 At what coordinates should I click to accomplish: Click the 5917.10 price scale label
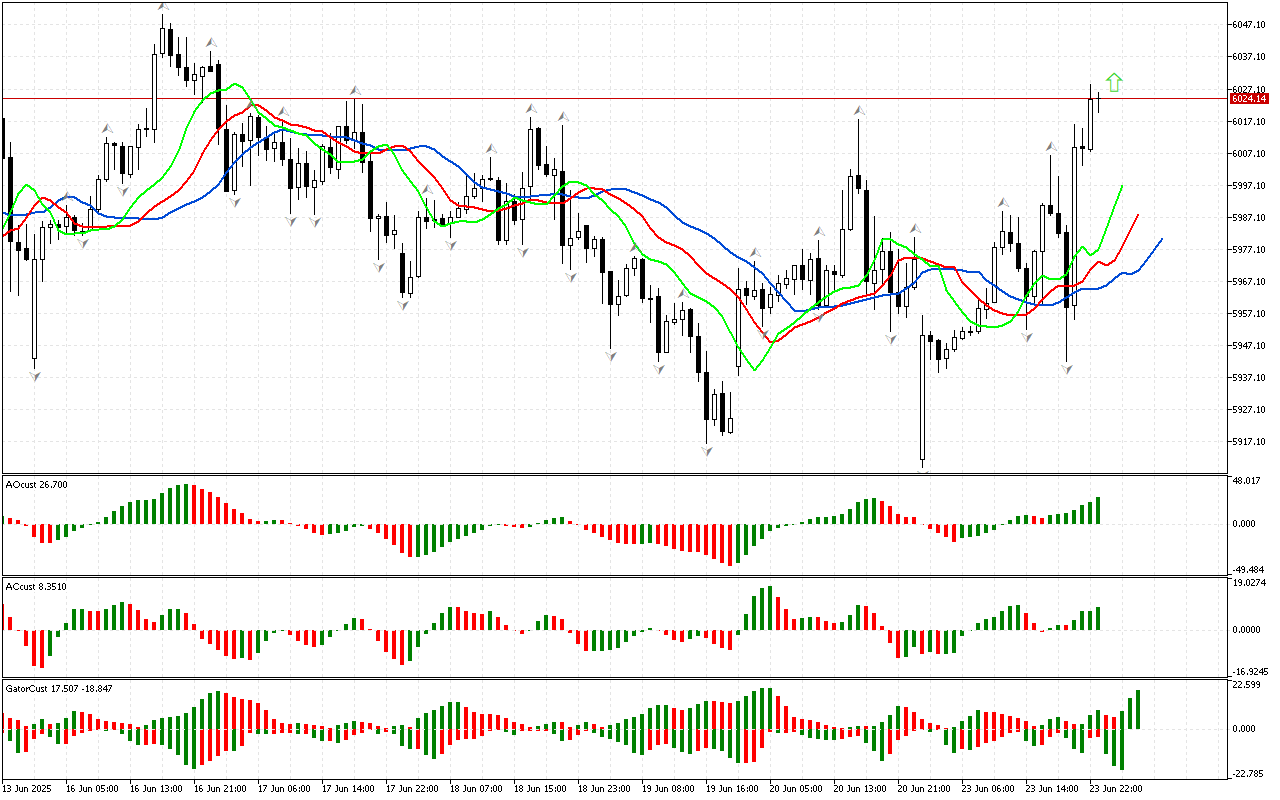click(1250, 441)
